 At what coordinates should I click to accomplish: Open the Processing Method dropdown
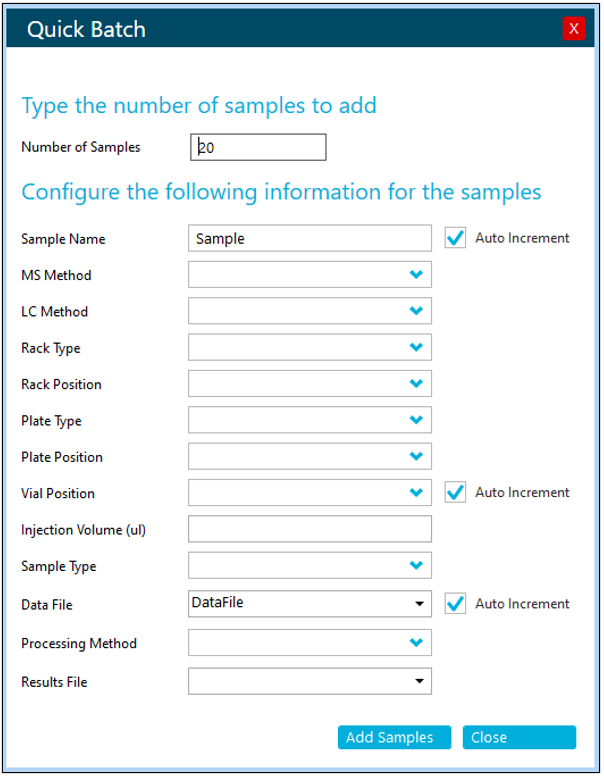click(416, 643)
